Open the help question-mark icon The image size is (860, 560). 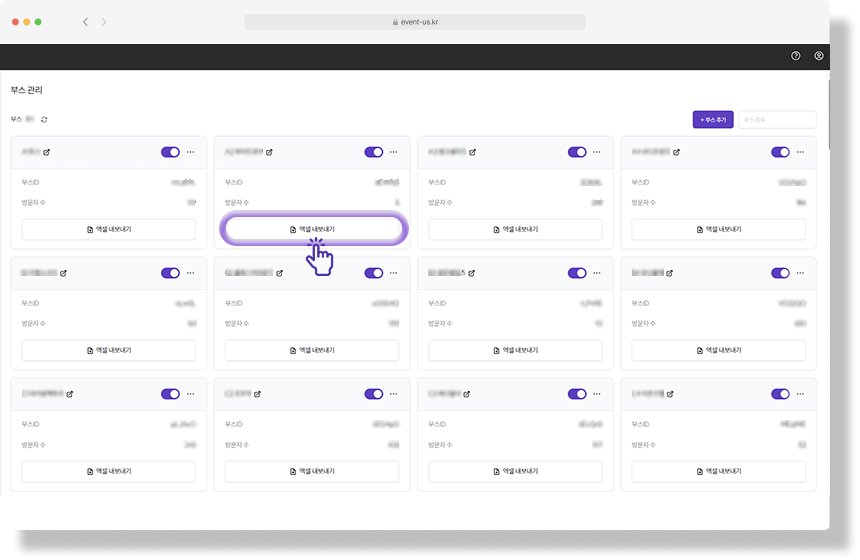(795, 56)
